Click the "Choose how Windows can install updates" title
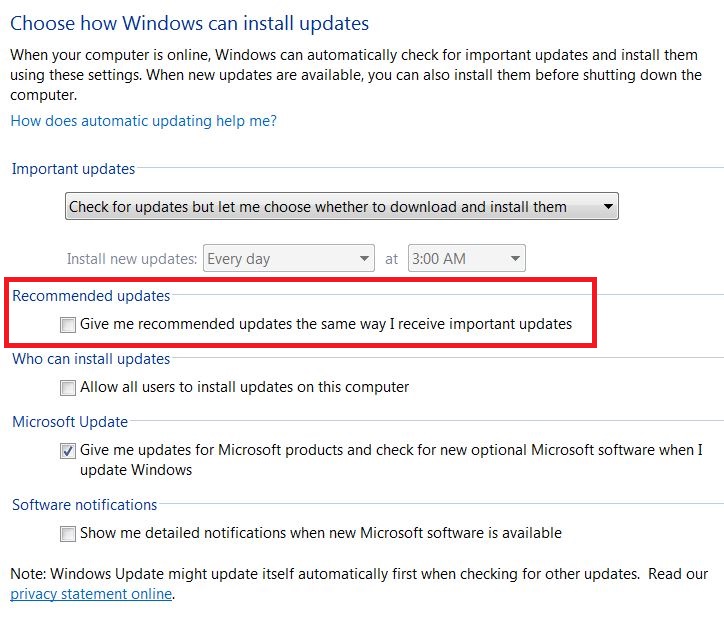The height and width of the screenshot is (628, 724). pyautogui.click(x=189, y=24)
